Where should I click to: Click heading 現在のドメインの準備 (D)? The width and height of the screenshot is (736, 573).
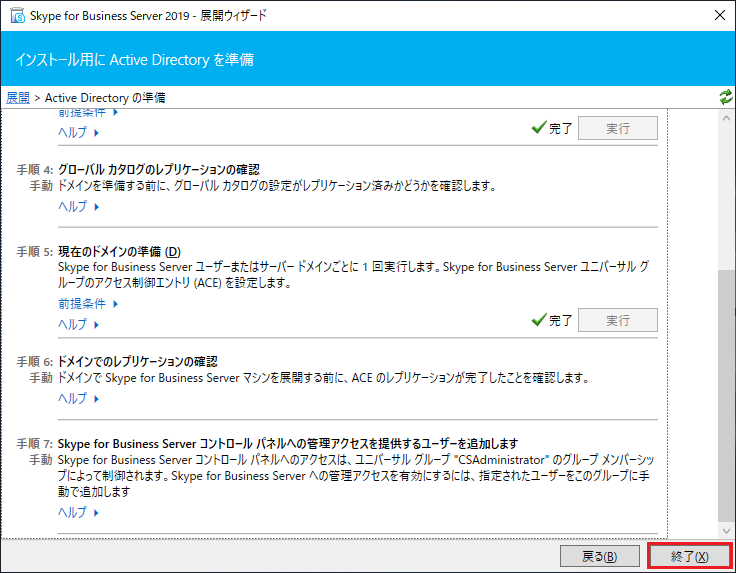click(x=119, y=252)
